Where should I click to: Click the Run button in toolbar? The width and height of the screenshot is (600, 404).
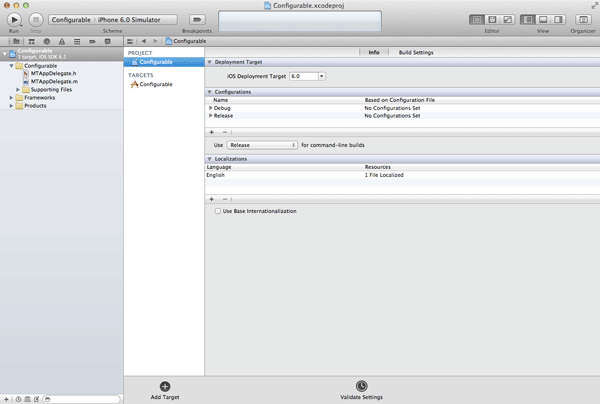click(14, 20)
